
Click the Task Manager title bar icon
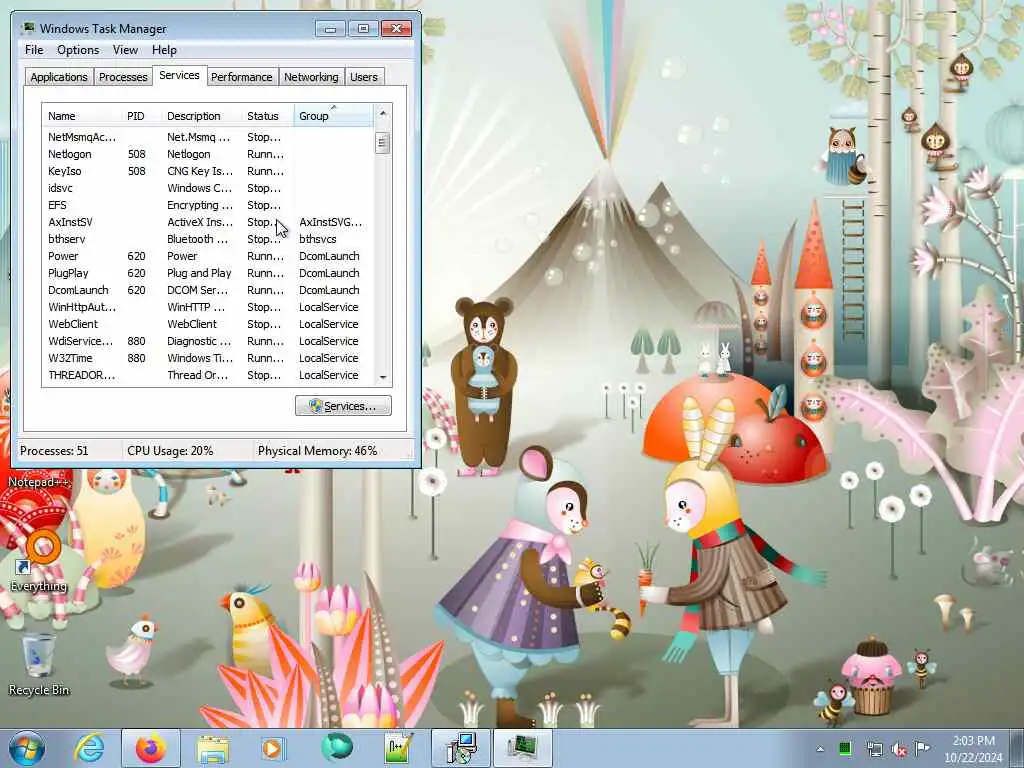click(28, 28)
